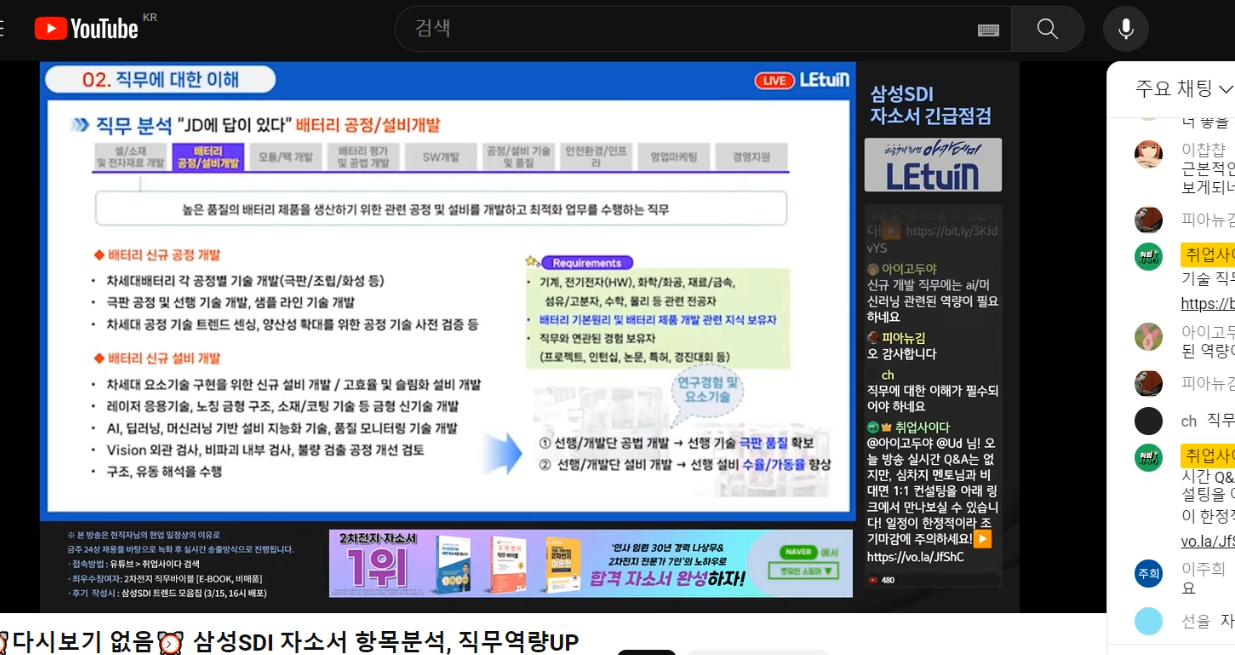Open the on-screen keyboard in search box

[988, 30]
